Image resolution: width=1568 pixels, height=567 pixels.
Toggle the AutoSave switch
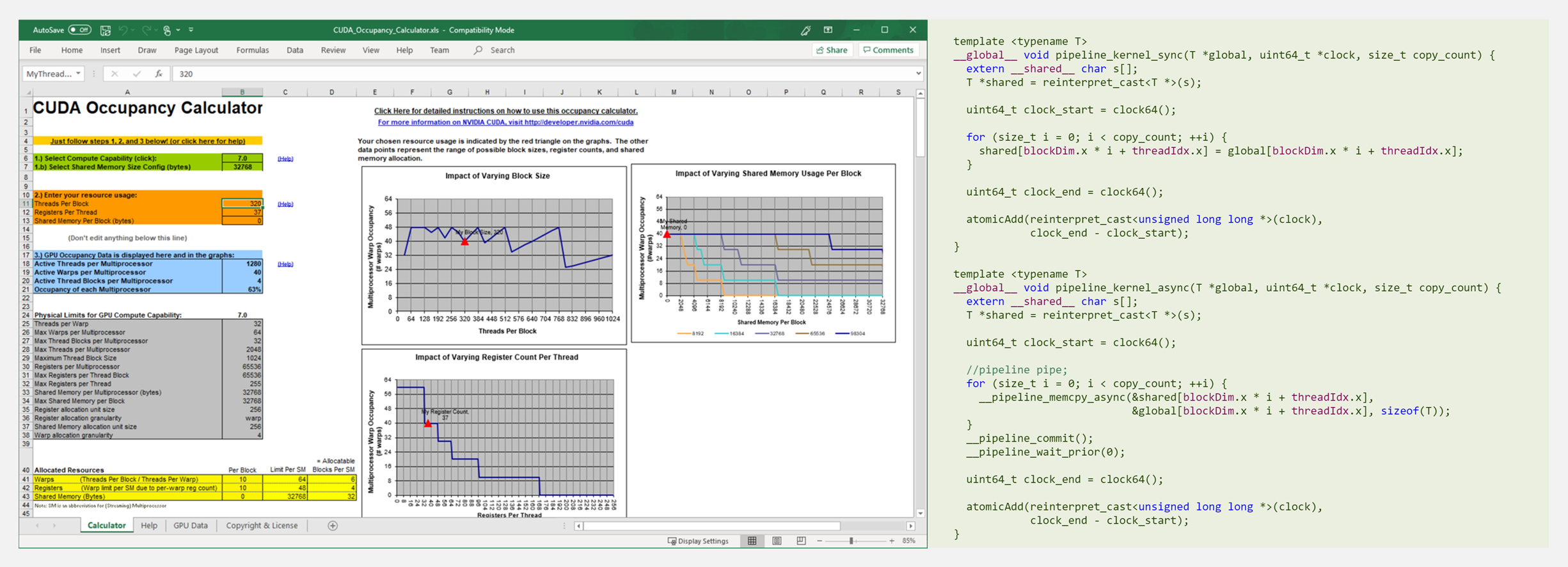tap(80, 30)
